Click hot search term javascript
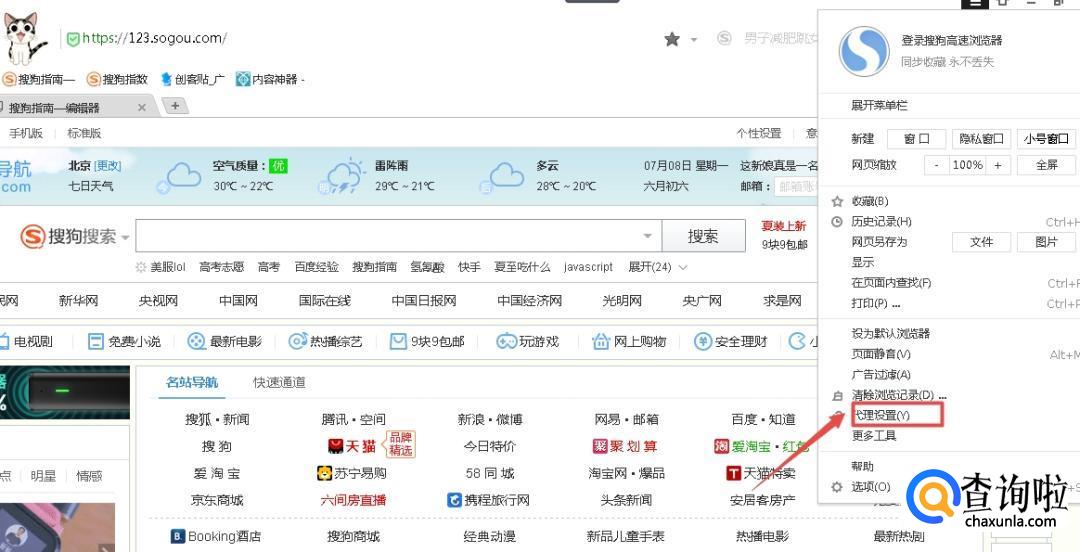Viewport: 1080px width, 552px height. coord(588,267)
